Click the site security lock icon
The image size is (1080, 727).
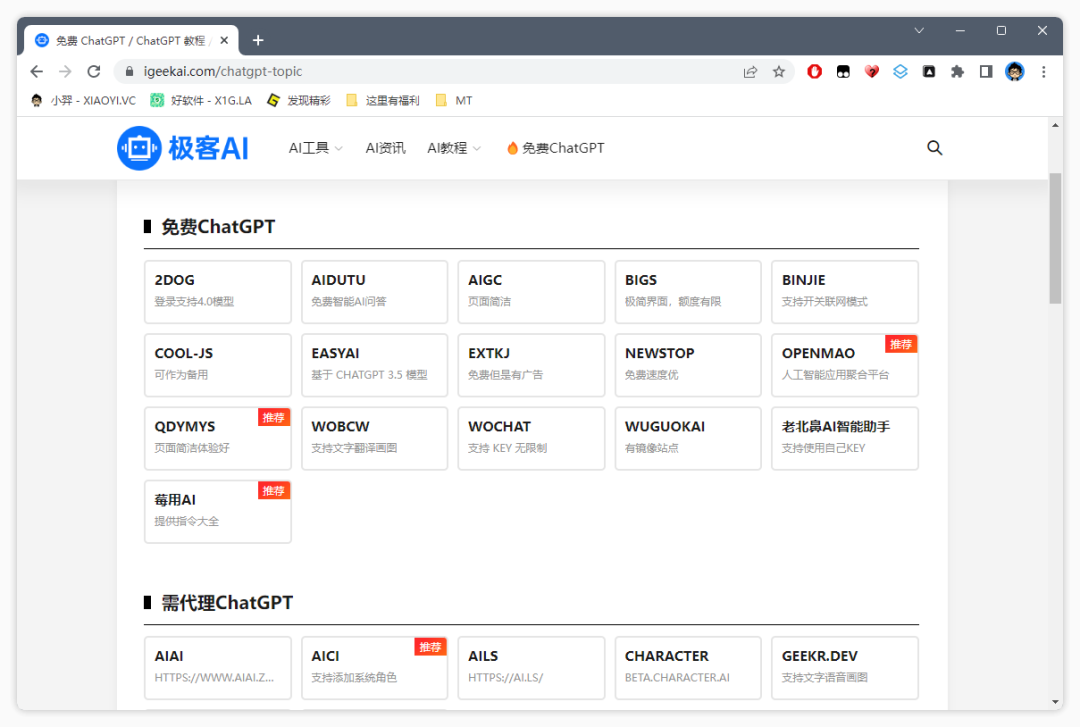[129, 71]
